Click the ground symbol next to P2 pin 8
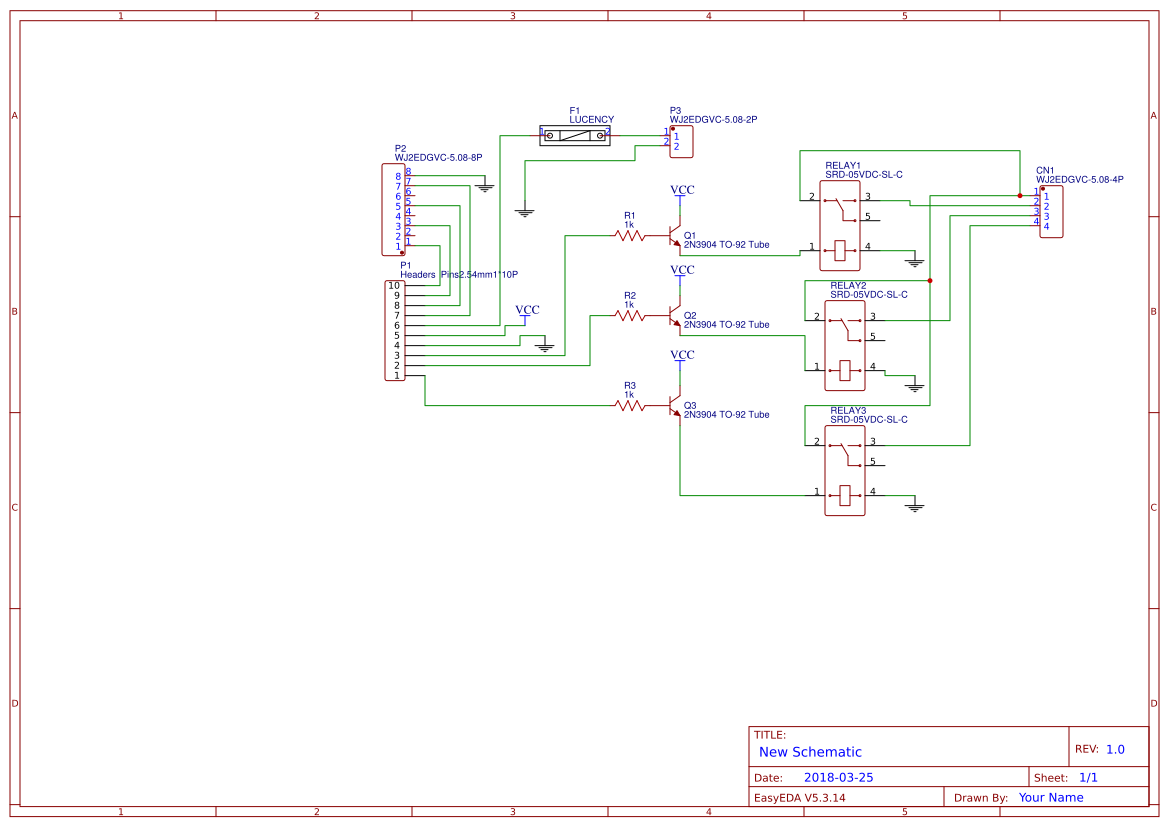 (x=485, y=186)
